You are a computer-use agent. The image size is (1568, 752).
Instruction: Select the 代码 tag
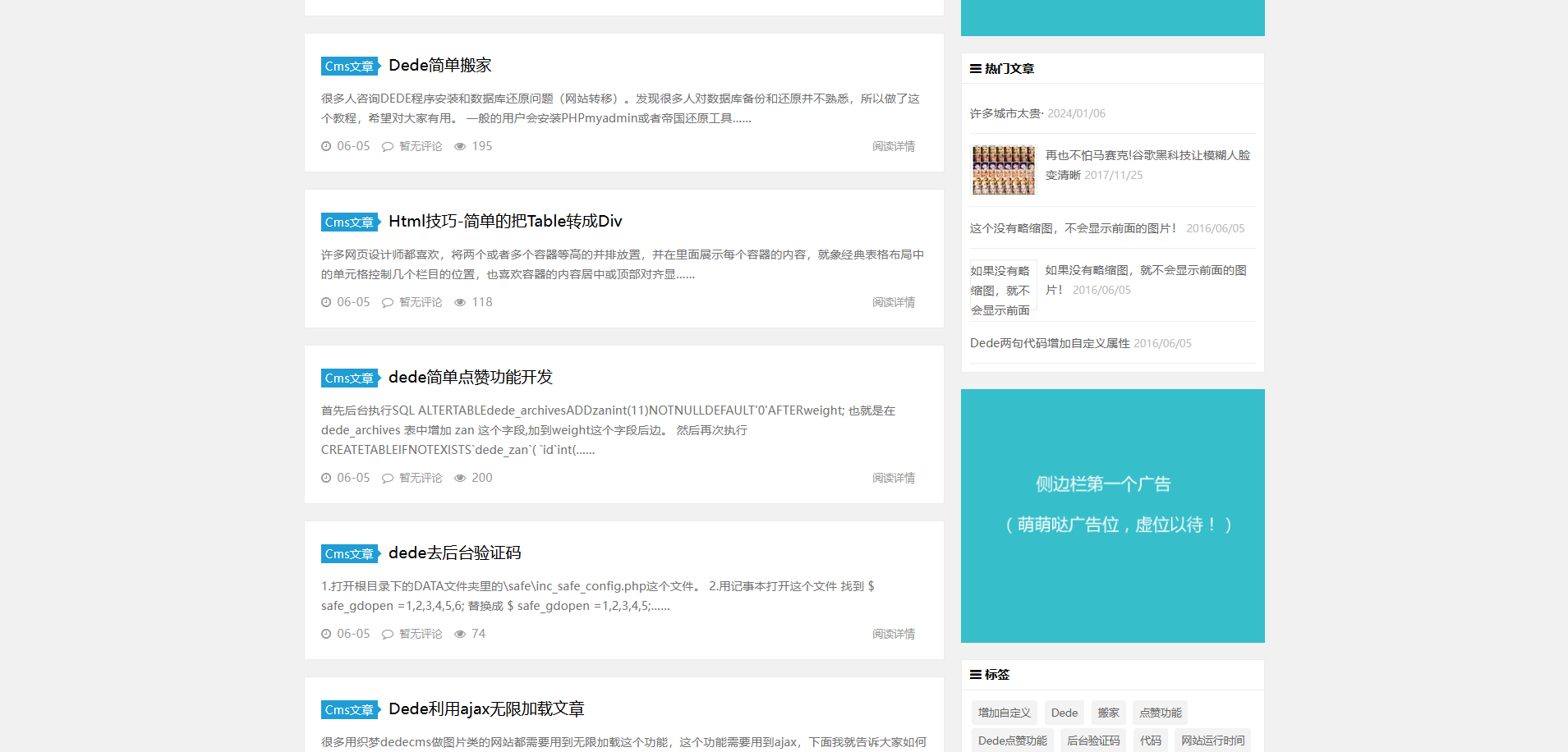1151,741
